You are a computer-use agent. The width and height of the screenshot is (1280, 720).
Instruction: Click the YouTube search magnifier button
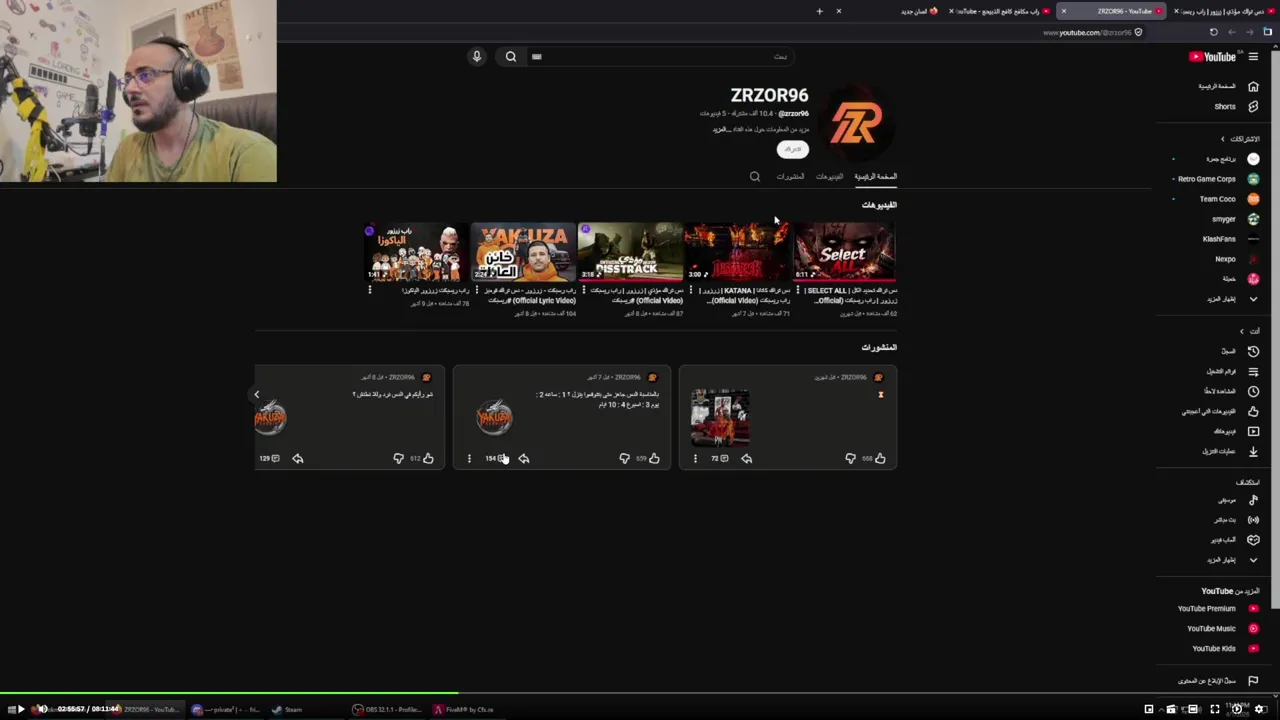(x=511, y=57)
